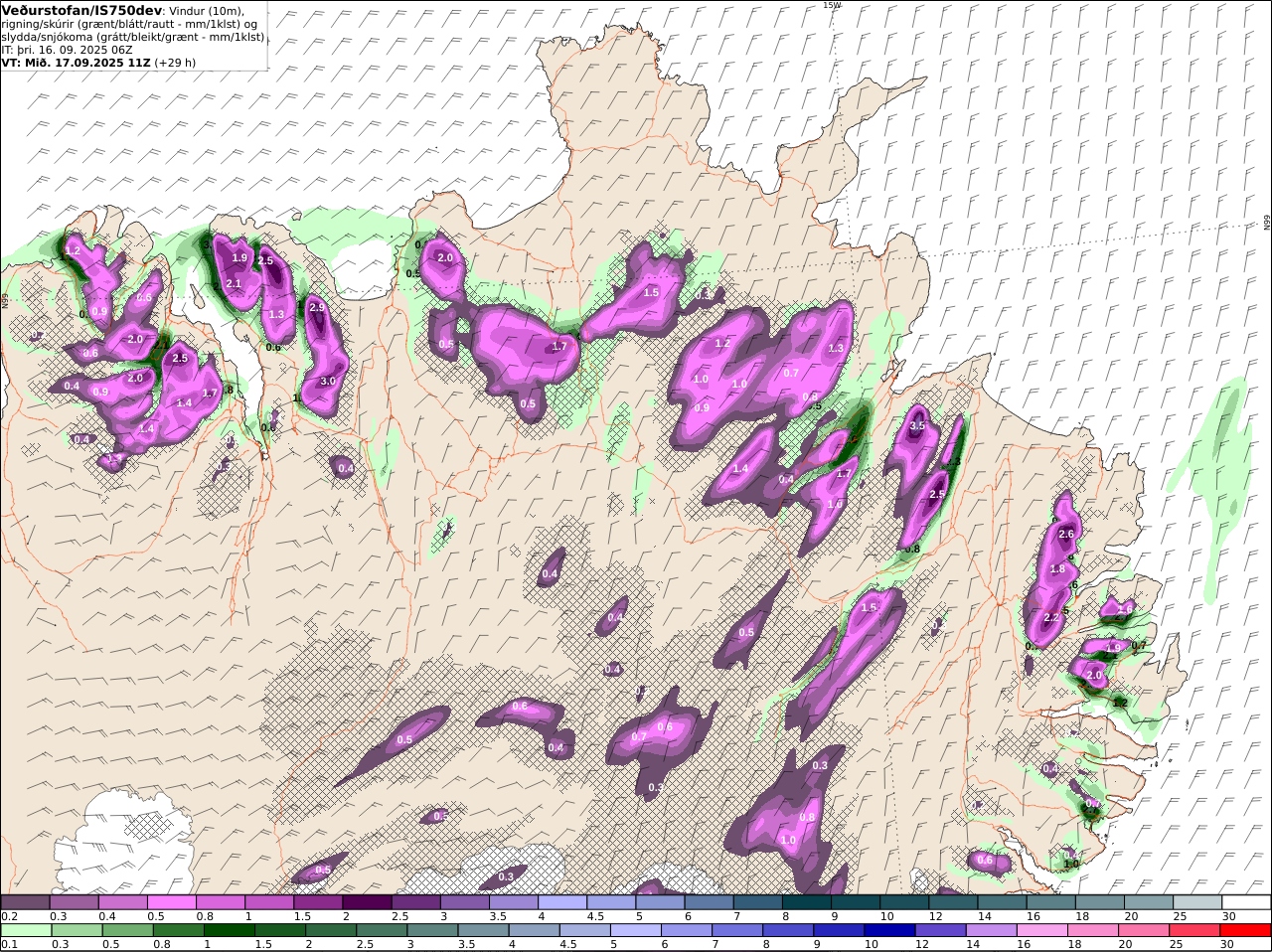
Task: Click darkest green lower swatch labeled 1
Action: click(229, 931)
